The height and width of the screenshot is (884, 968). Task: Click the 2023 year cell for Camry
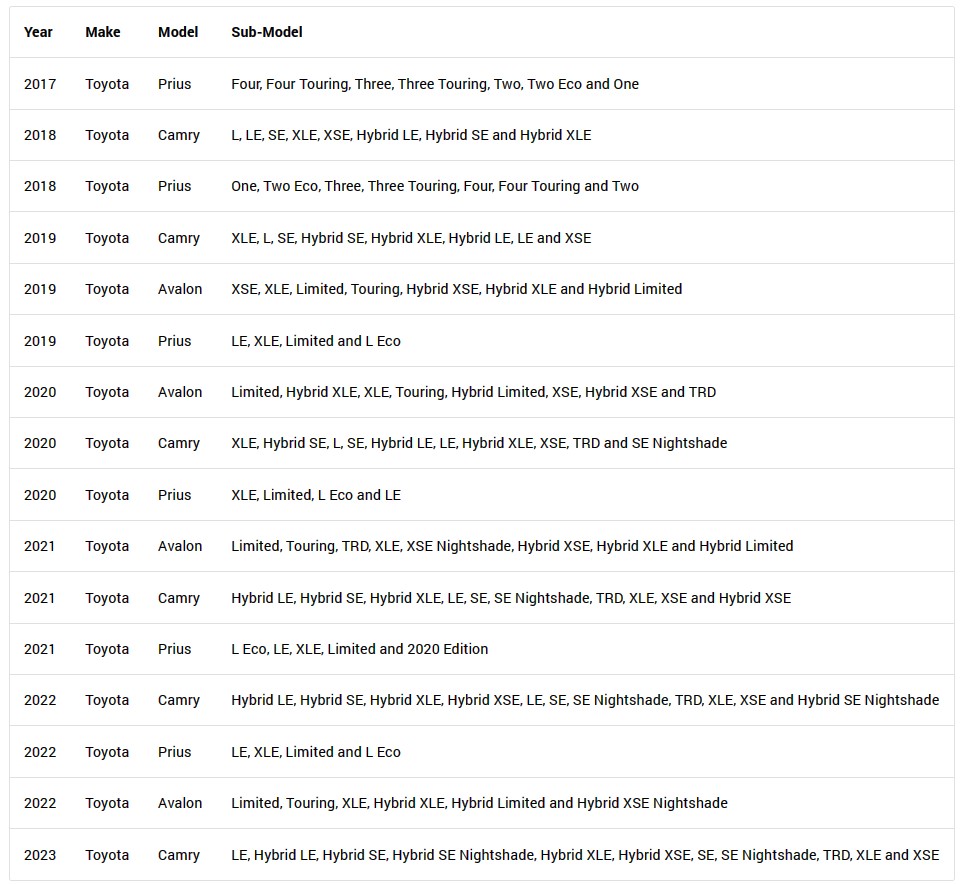coord(40,855)
